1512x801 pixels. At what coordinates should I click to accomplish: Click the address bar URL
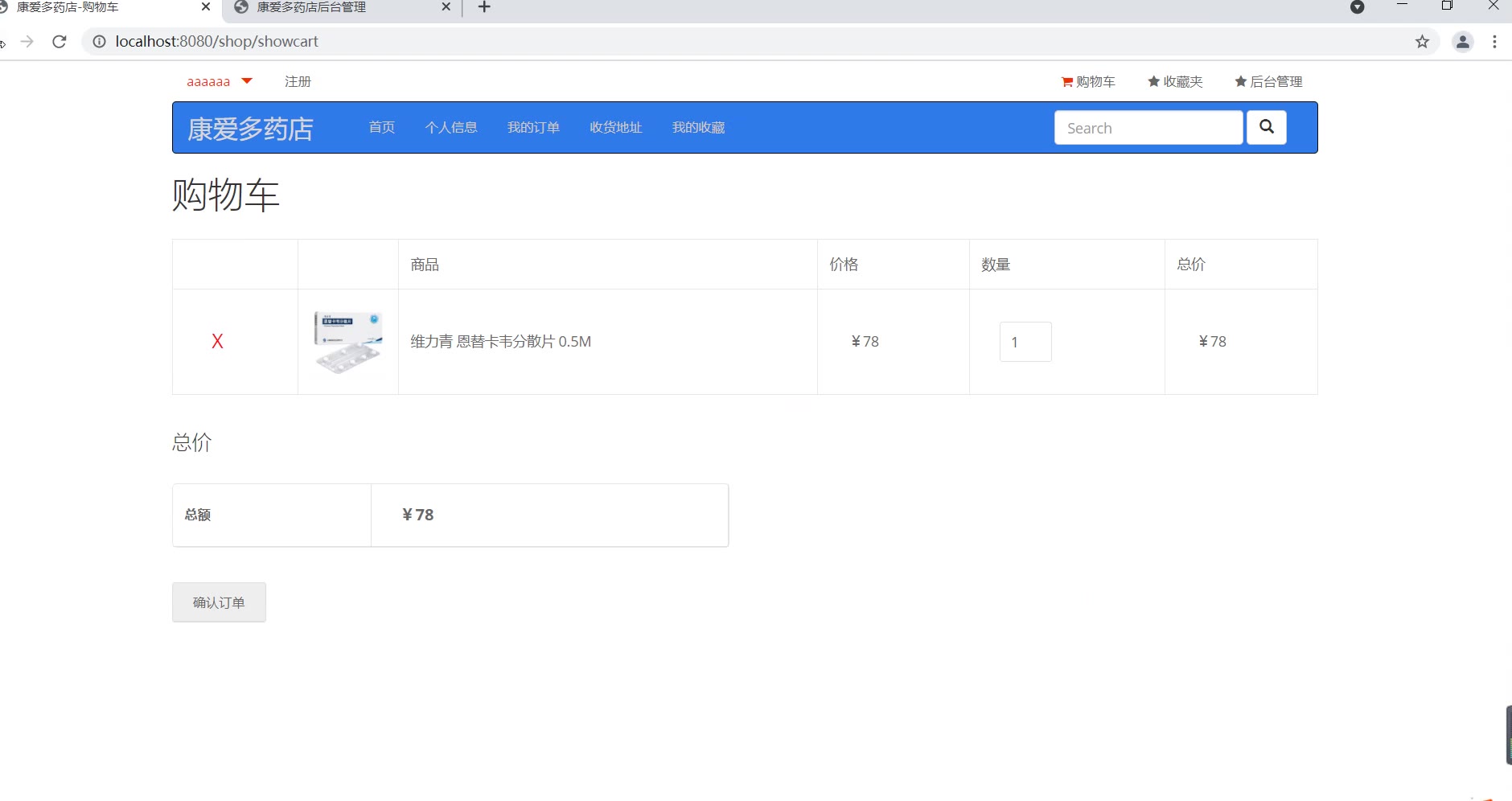[217, 41]
